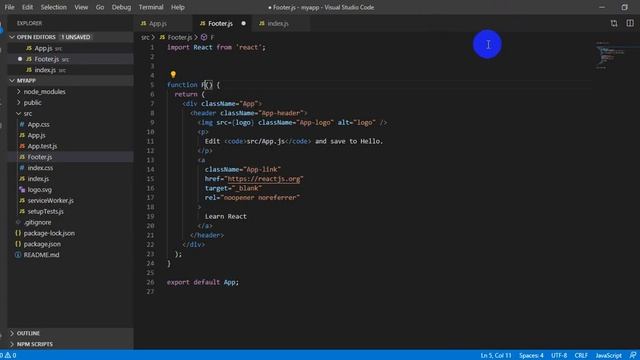Open setupTests.js in the explorer
640x360 pixels.
click(x=70, y=211)
